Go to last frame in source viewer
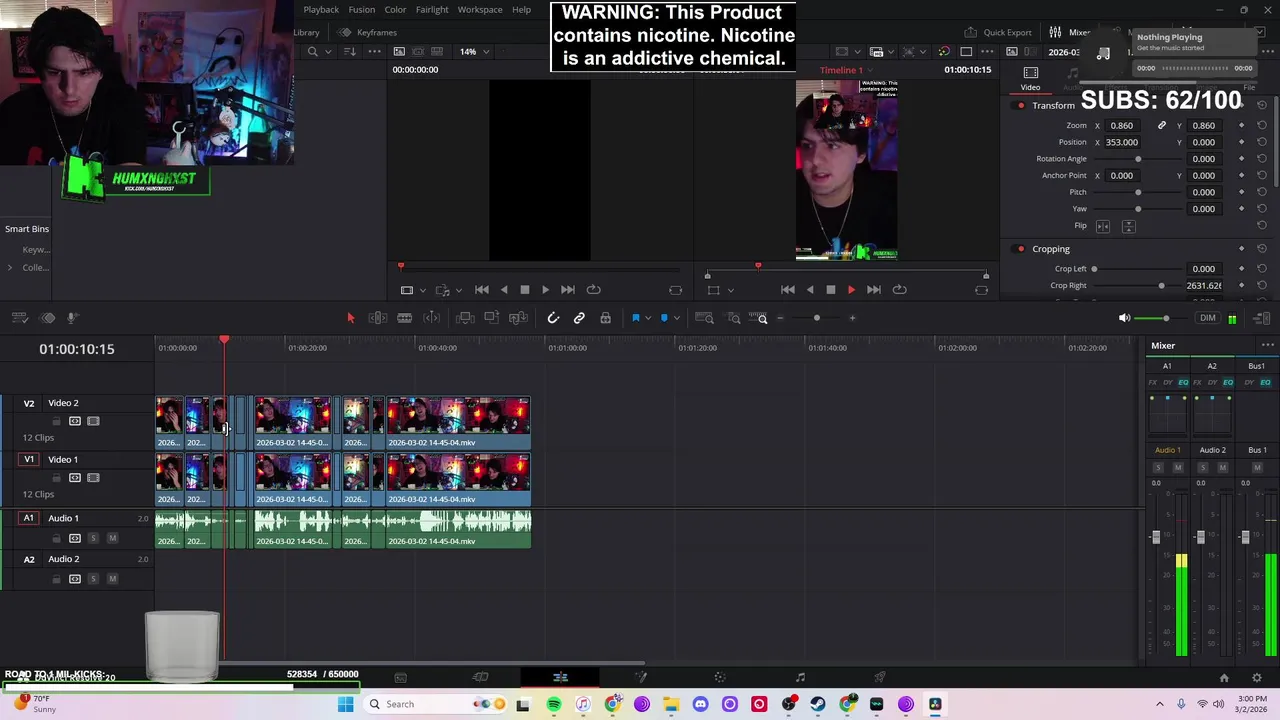 [x=567, y=289]
